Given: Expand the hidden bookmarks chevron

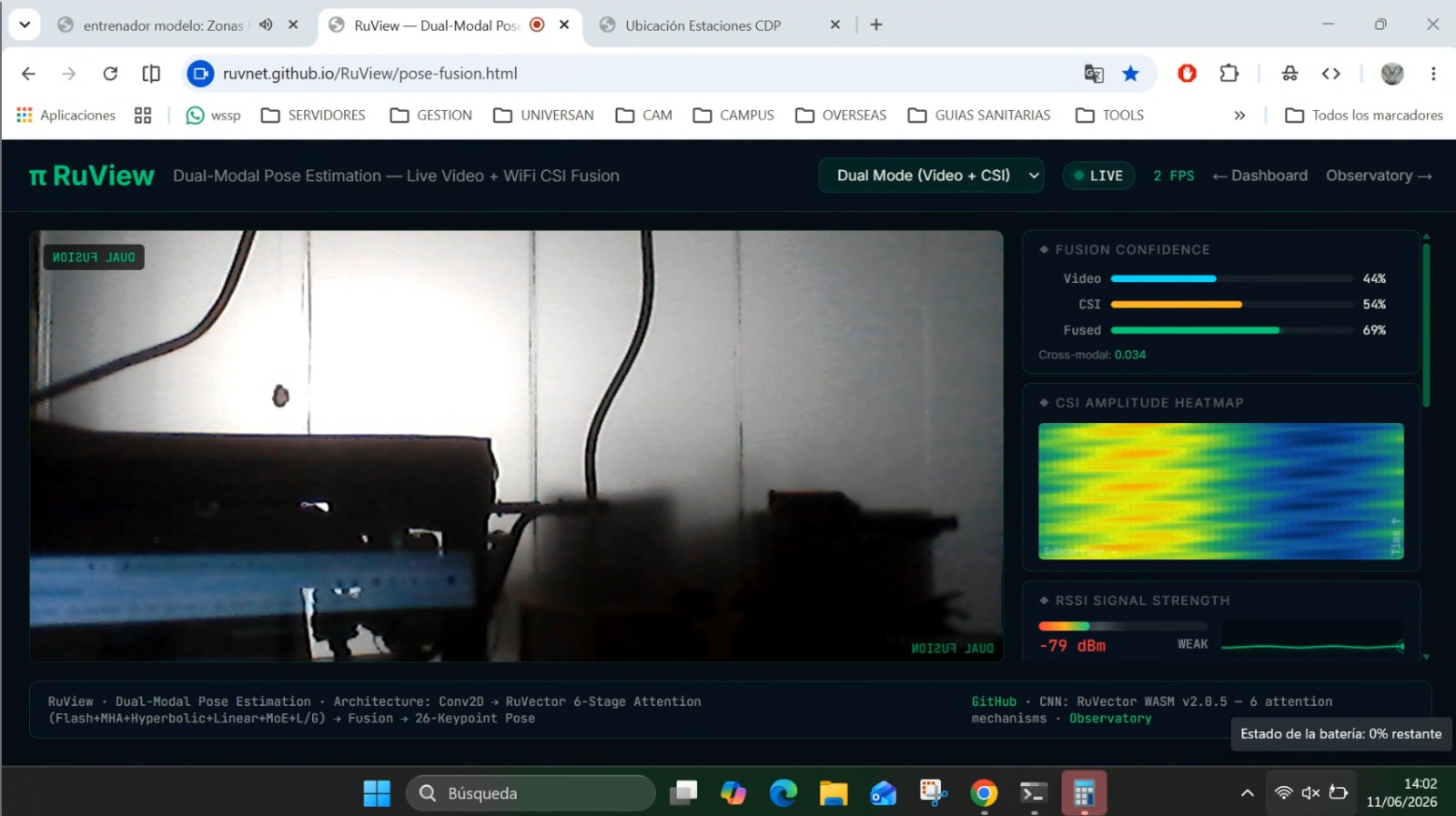Looking at the screenshot, I should (x=1239, y=116).
